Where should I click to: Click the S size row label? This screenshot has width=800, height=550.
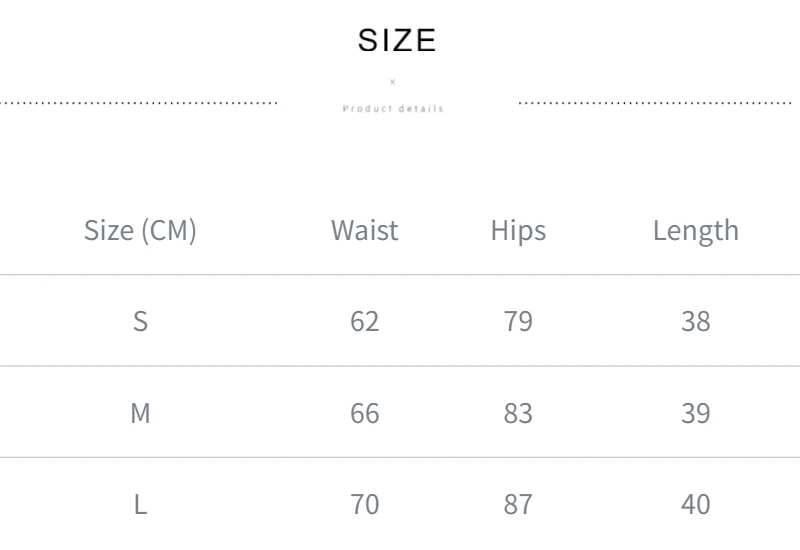click(x=140, y=321)
